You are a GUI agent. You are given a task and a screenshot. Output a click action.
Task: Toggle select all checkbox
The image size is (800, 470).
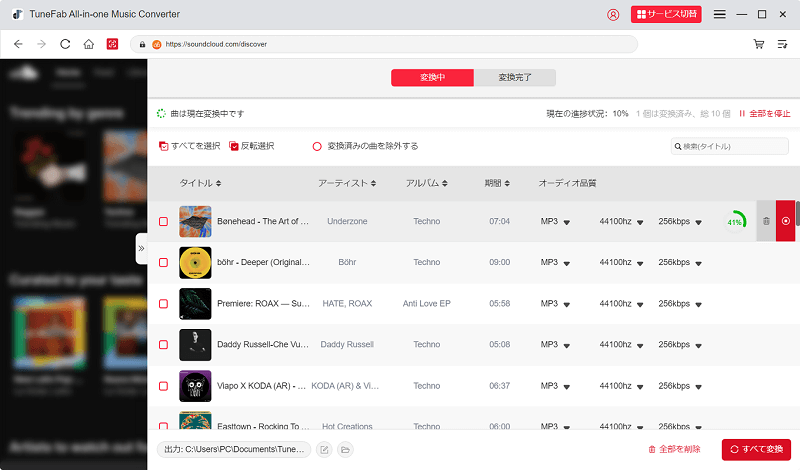(x=164, y=146)
